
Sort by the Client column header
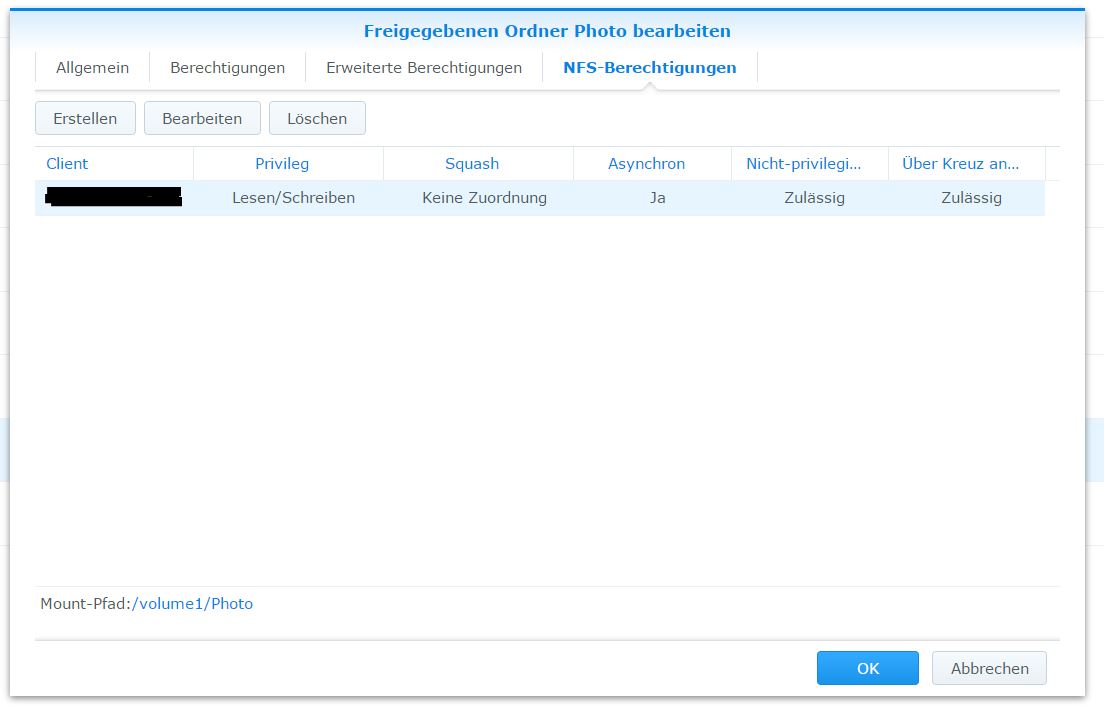point(67,163)
